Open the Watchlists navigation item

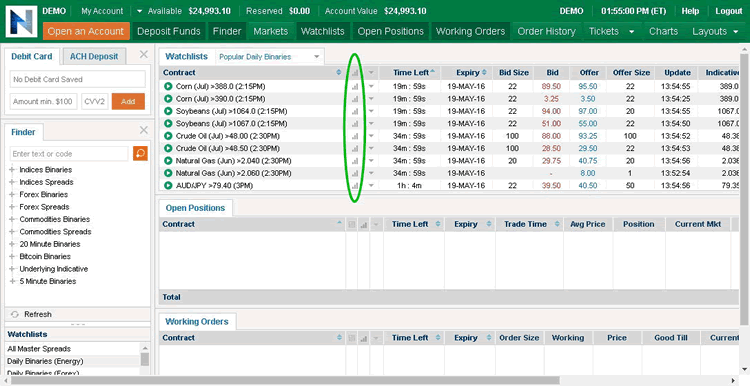pyautogui.click(x=322, y=32)
